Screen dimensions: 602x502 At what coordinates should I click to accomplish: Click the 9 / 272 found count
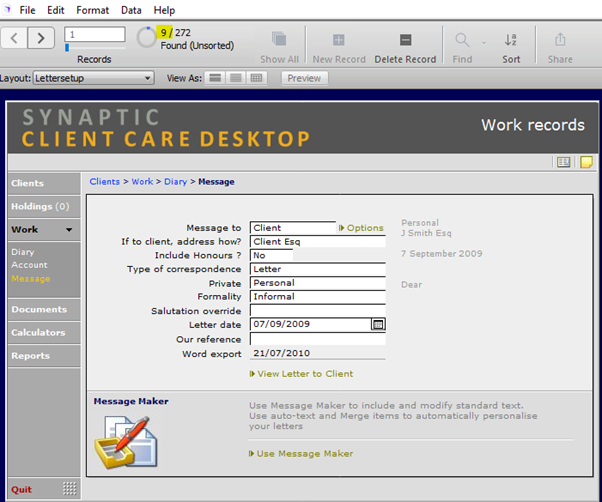click(x=175, y=33)
